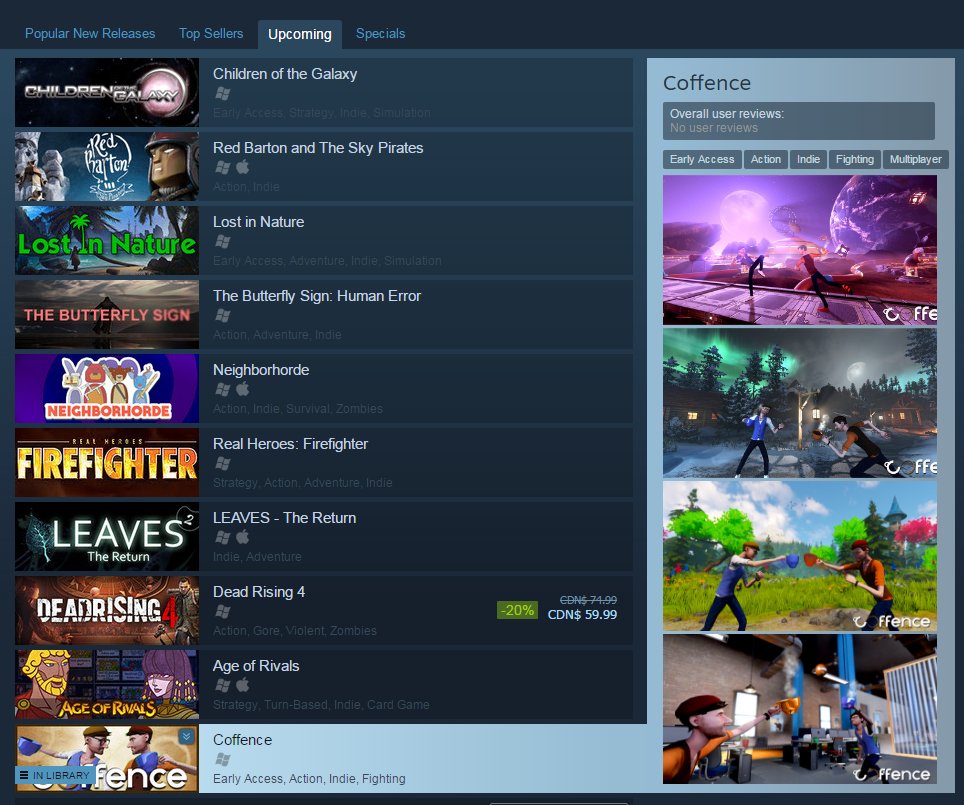View the office interior Coffence screenshot
The height and width of the screenshot is (805, 964).
tap(800, 709)
